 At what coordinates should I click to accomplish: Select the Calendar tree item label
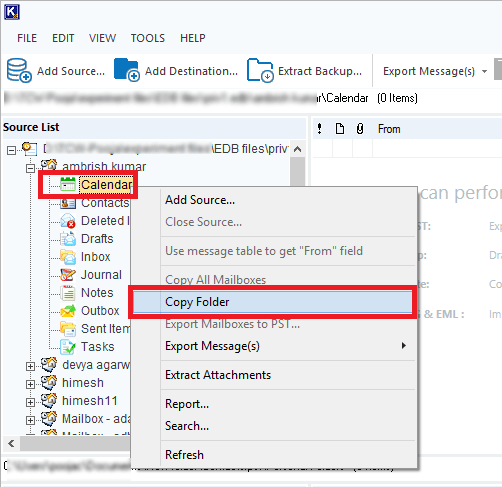[x=107, y=184]
